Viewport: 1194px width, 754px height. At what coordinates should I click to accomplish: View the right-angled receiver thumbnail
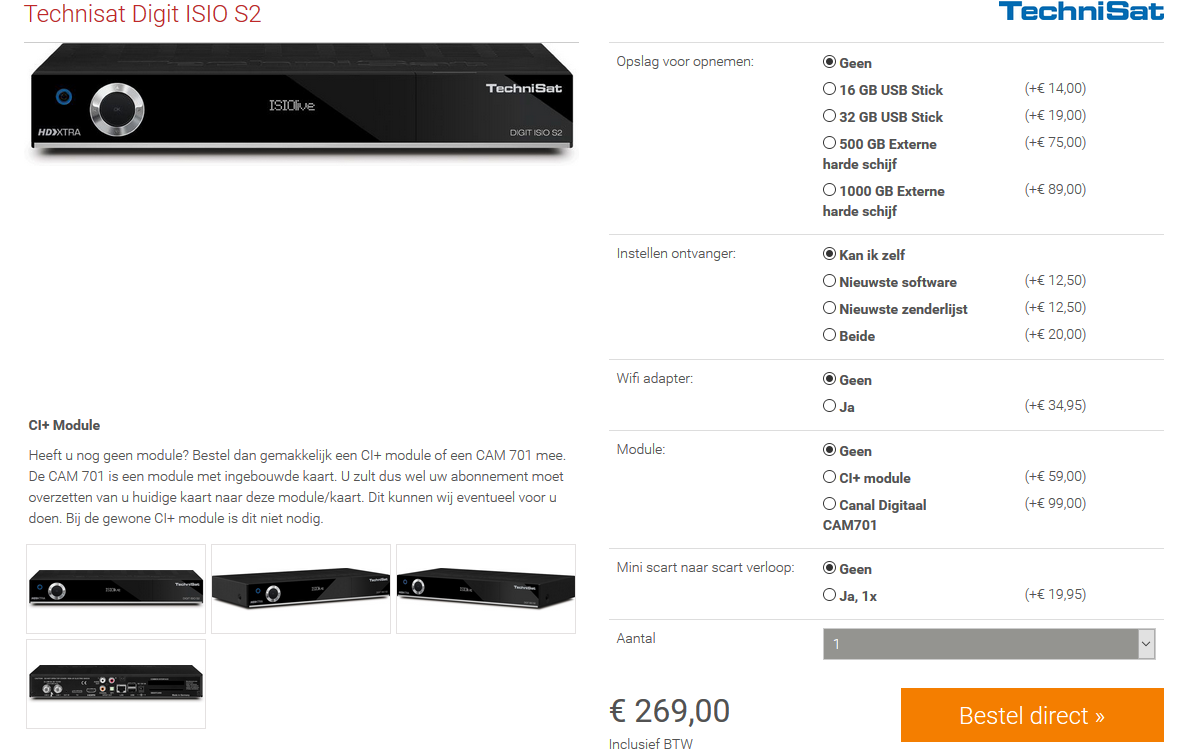click(x=486, y=589)
